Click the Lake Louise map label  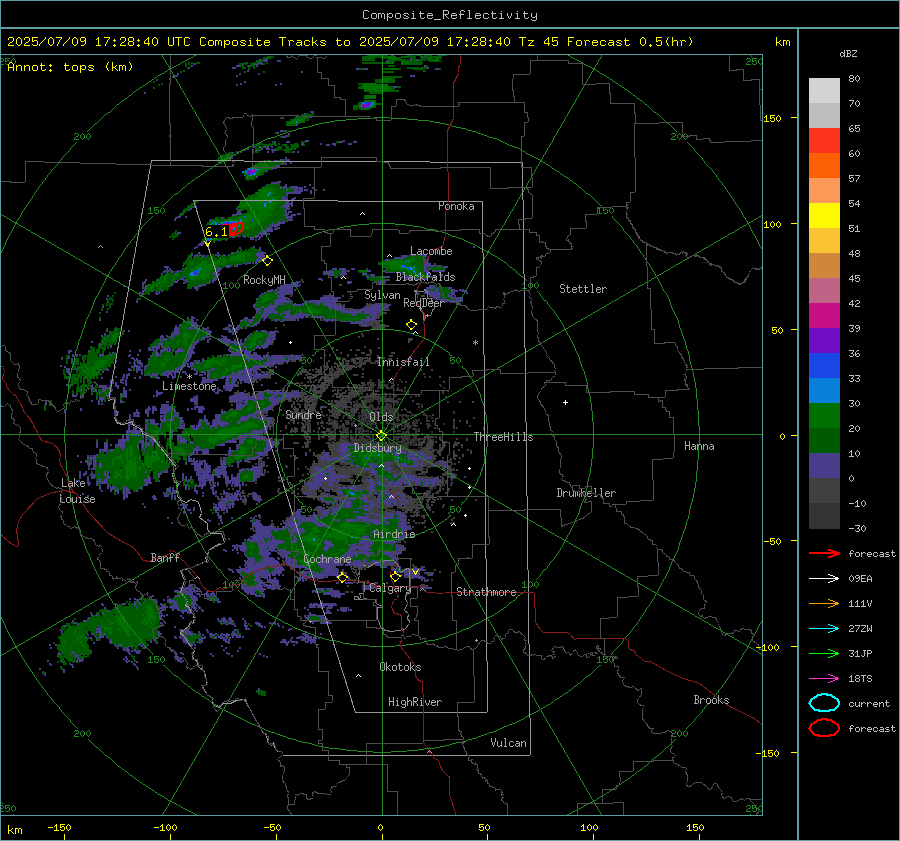click(x=78, y=491)
